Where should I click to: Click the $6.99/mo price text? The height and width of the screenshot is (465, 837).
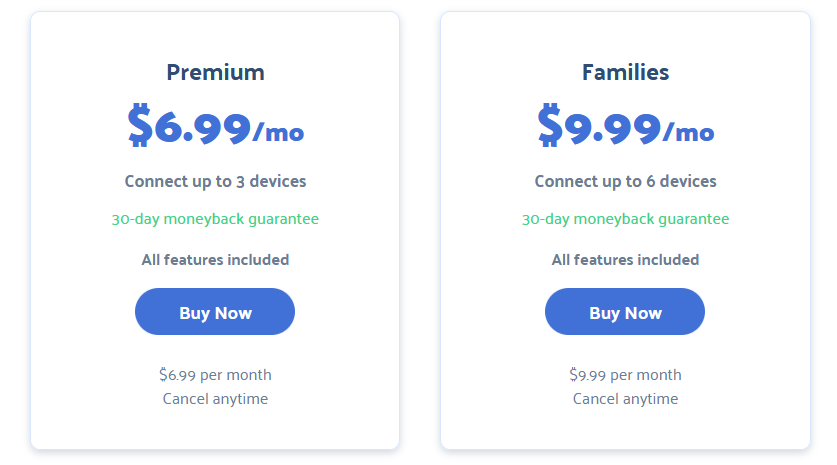point(216,125)
